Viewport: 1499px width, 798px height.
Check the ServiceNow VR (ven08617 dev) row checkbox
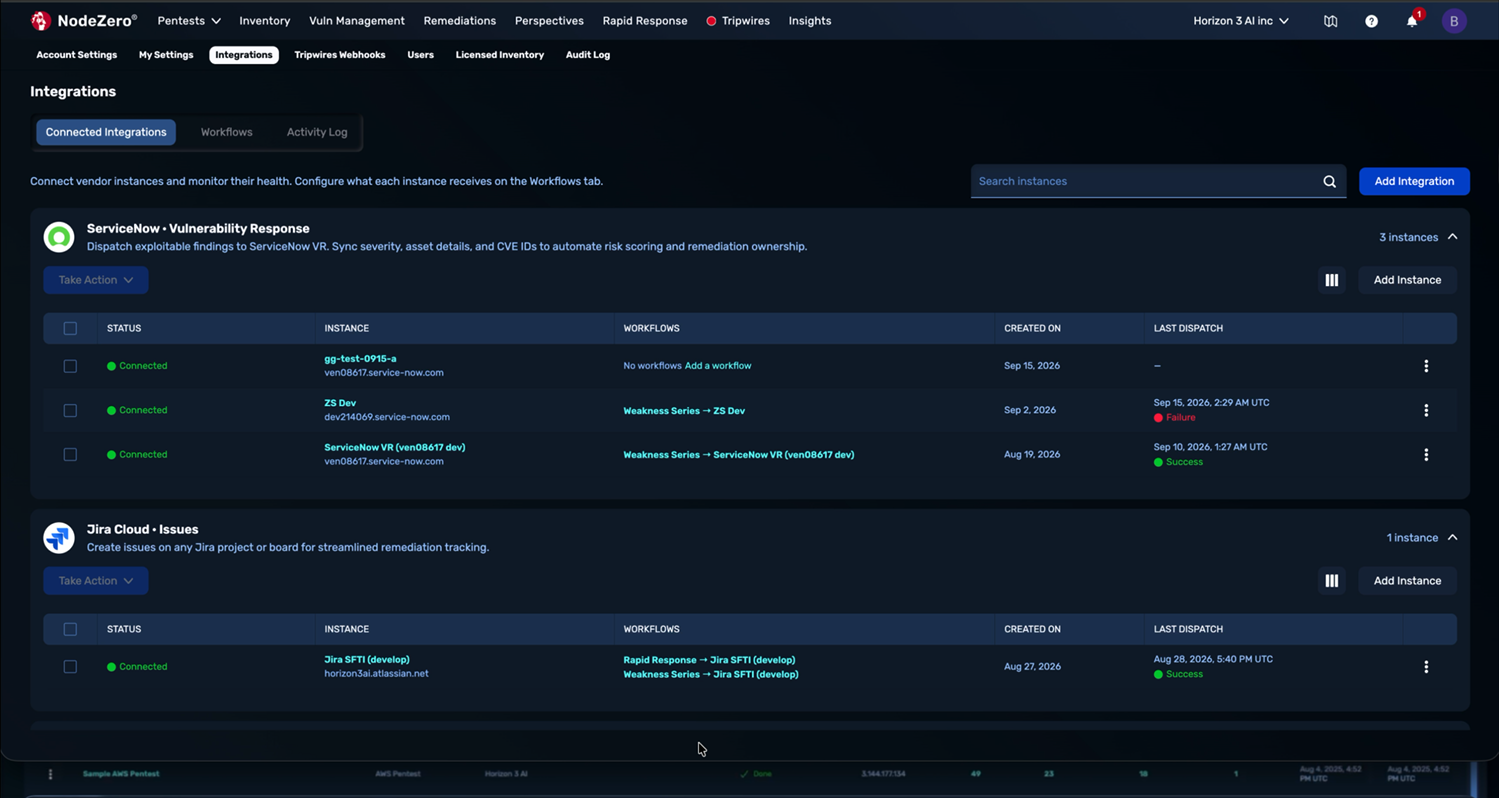(x=70, y=454)
